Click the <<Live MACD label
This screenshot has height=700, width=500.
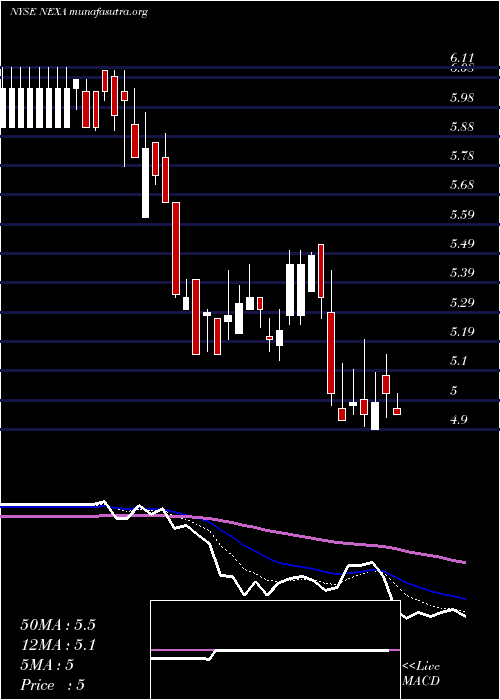tap(421, 674)
